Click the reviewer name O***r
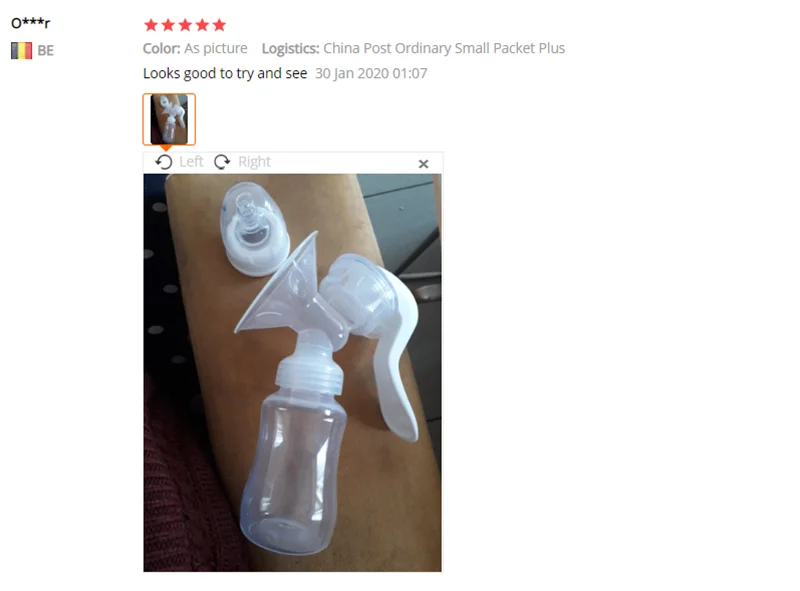Image resolution: width=800 pixels, height=591 pixels. click(31, 23)
